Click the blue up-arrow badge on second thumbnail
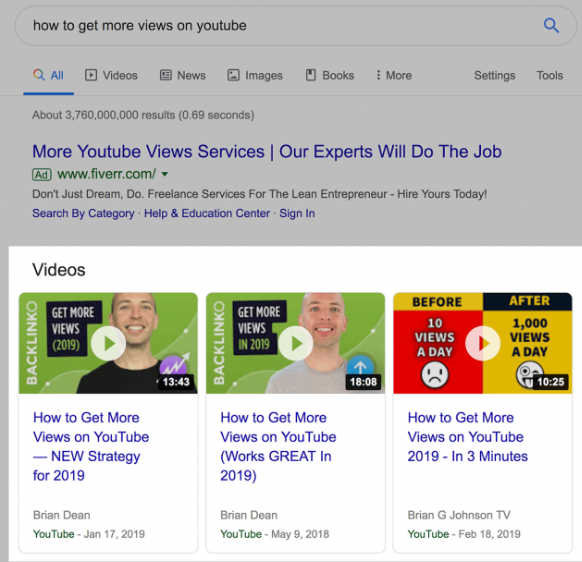This screenshot has width=582, height=562. [x=360, y=367]
